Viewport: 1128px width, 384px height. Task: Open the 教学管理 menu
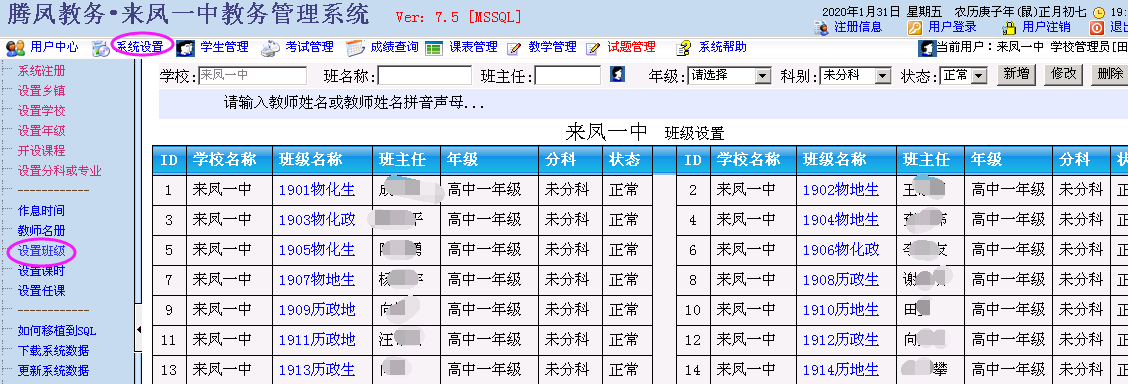[552, 47]
